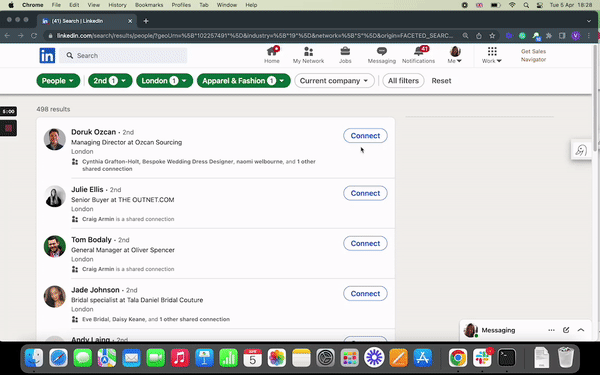600x375 pixels.
Task: Open Wi-Fi status in menu bar
Action: (512, 5)
